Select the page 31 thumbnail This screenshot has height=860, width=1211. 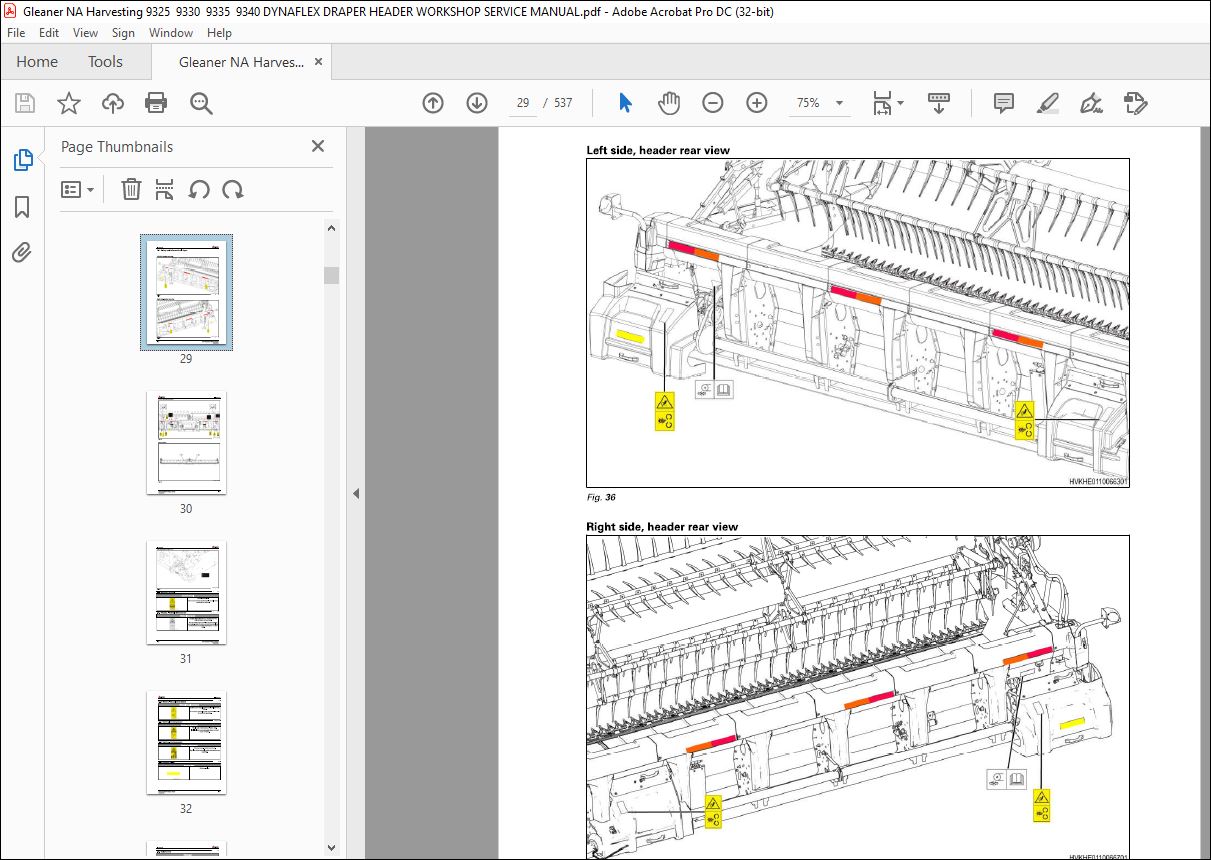click(x=186, y=592)
